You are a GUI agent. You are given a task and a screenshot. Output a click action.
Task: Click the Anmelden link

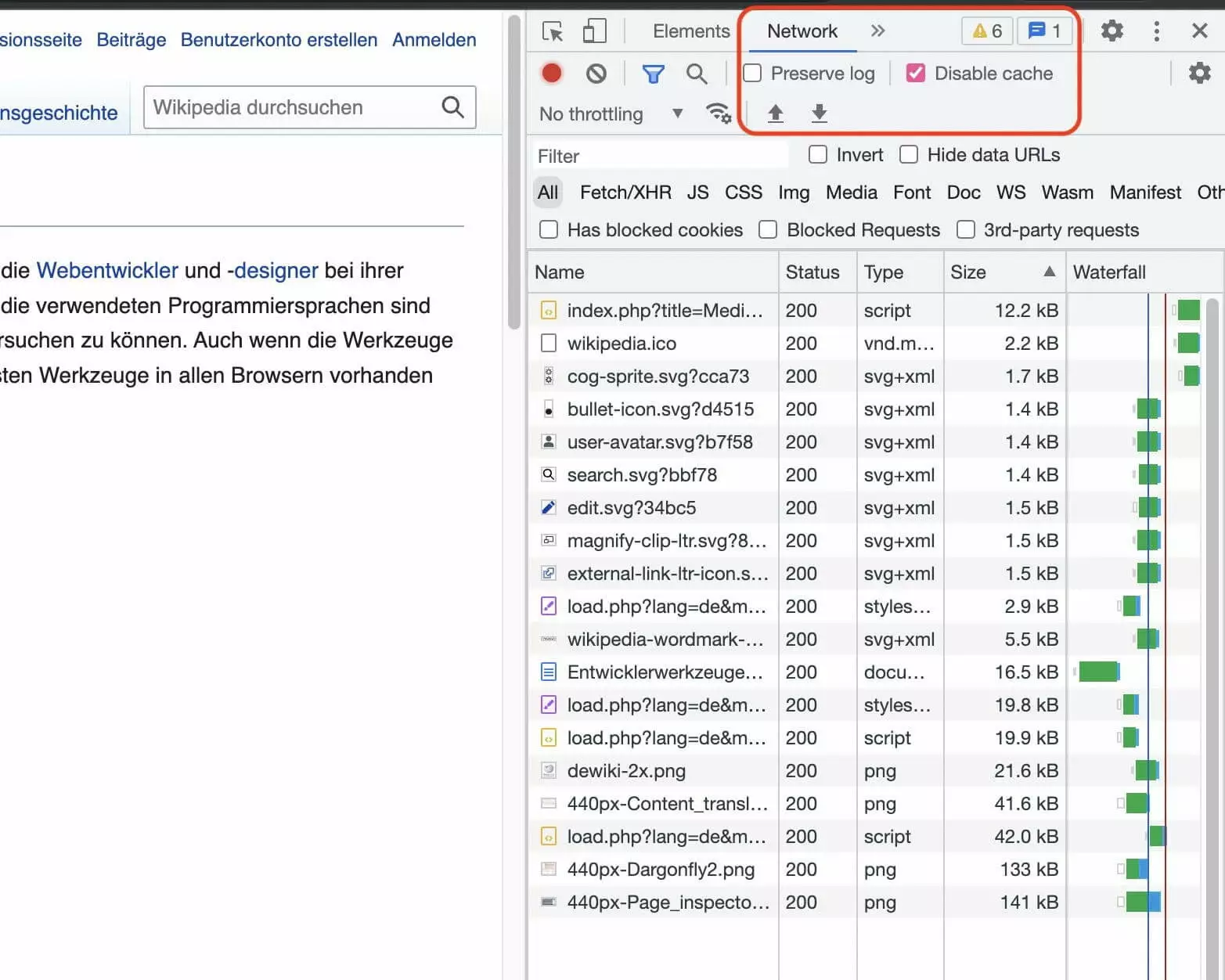434,40
